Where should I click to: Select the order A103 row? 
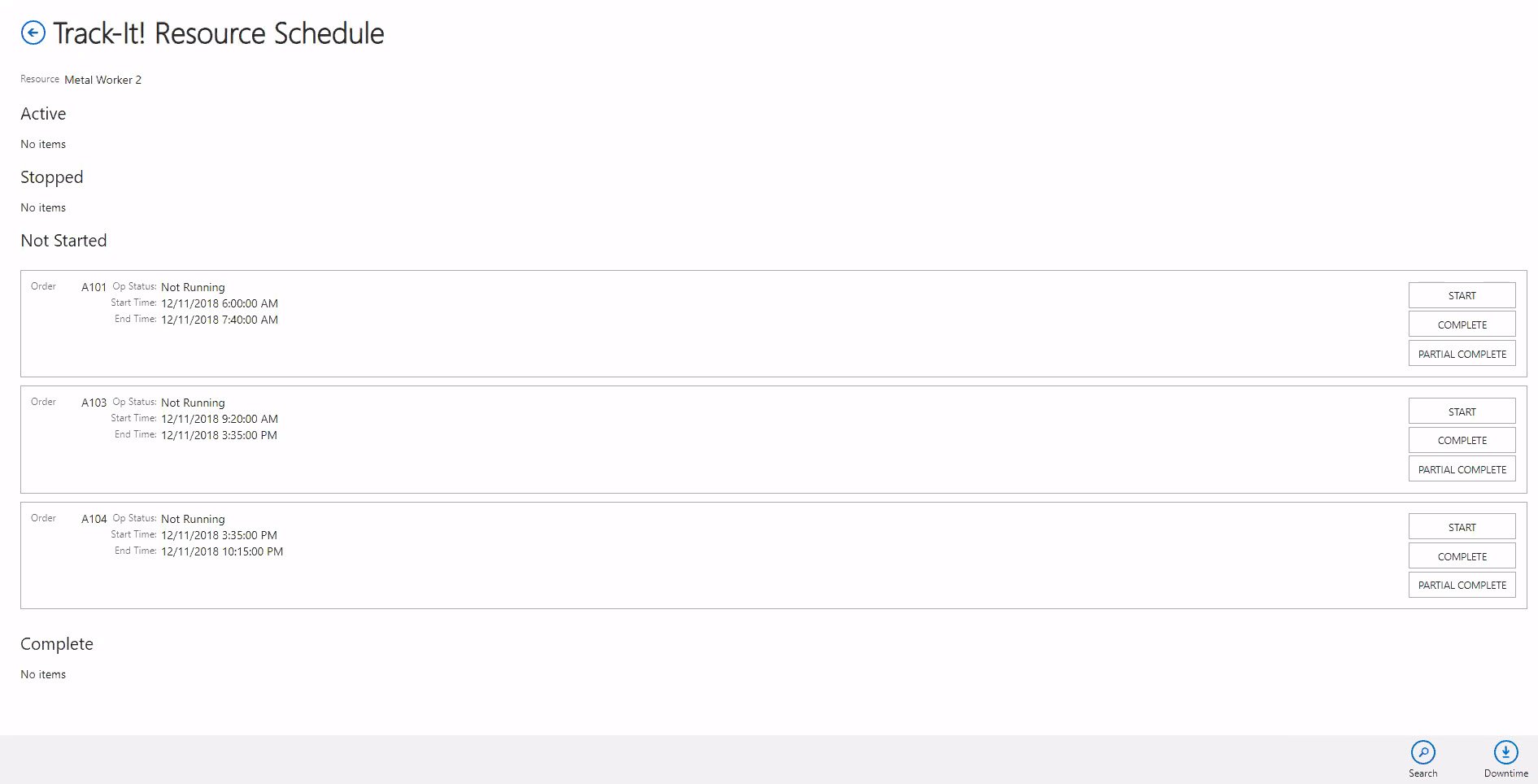[x=651, y=439]
